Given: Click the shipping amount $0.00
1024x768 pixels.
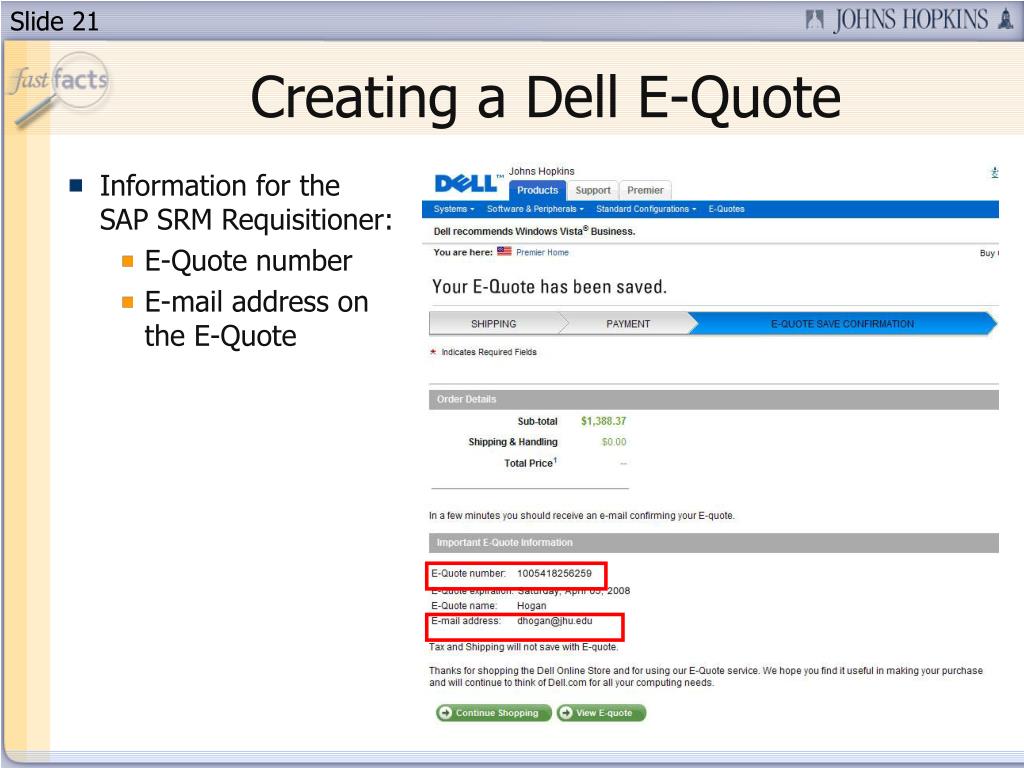Looking at the screenshot, I should coord(614,442).
